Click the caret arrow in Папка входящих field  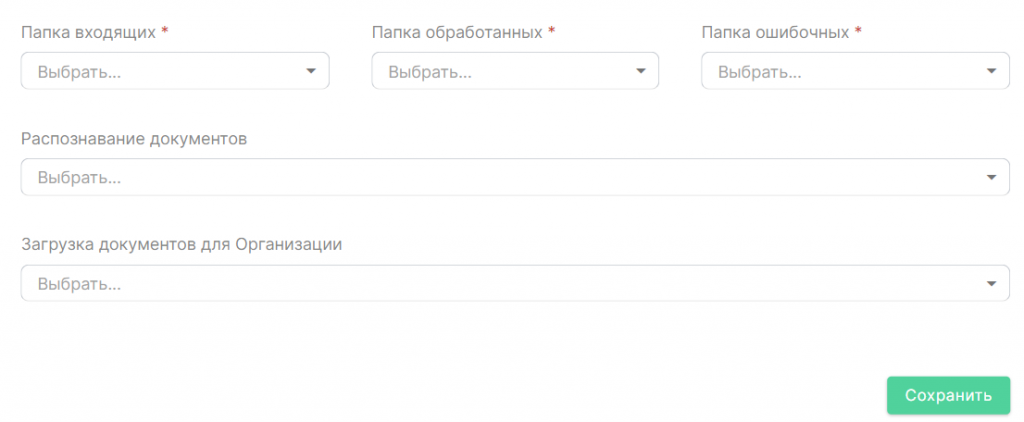[312, 71]
